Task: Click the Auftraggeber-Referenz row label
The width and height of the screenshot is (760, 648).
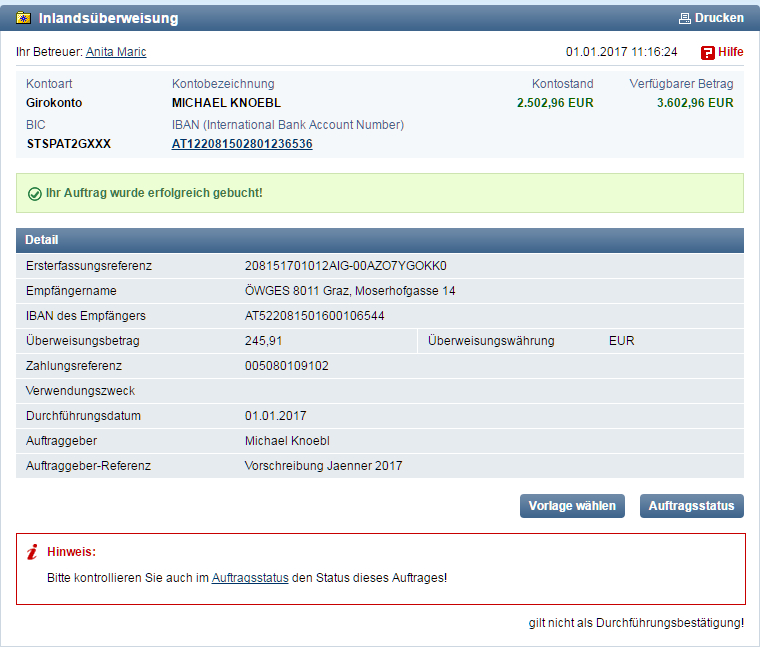Action: (88, 466)
